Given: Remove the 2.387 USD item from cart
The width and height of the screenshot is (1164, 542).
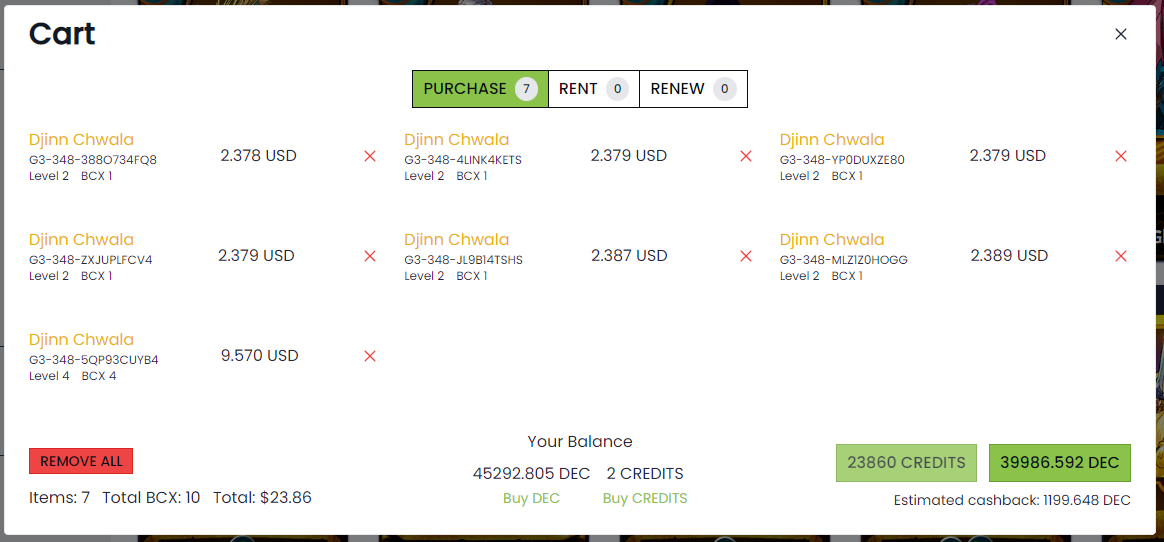Looking at the screenshot, I should [746, 256].
